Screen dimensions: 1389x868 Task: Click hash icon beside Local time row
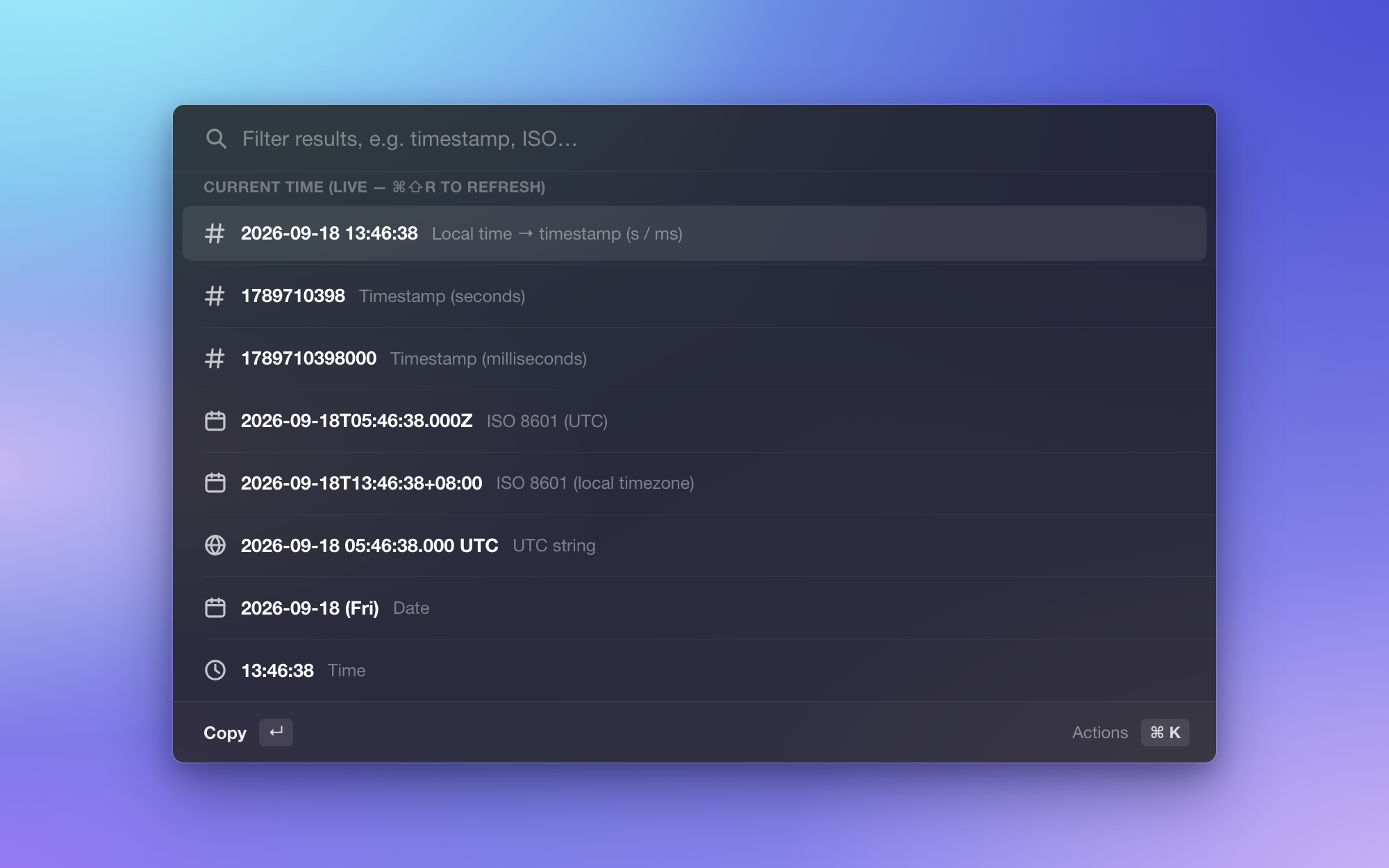(x=215, y=233)
